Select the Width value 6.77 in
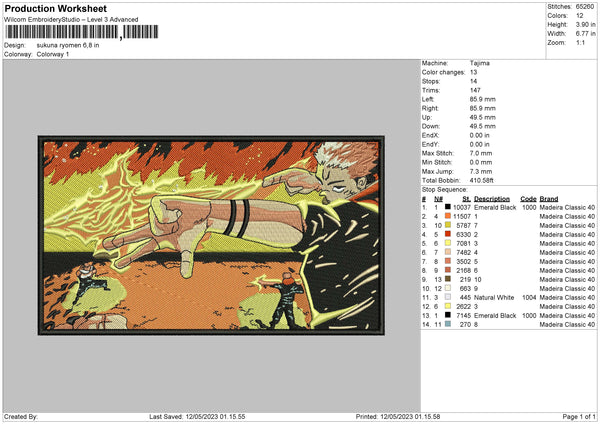600x424 pixels. click(x=585, y=34)
